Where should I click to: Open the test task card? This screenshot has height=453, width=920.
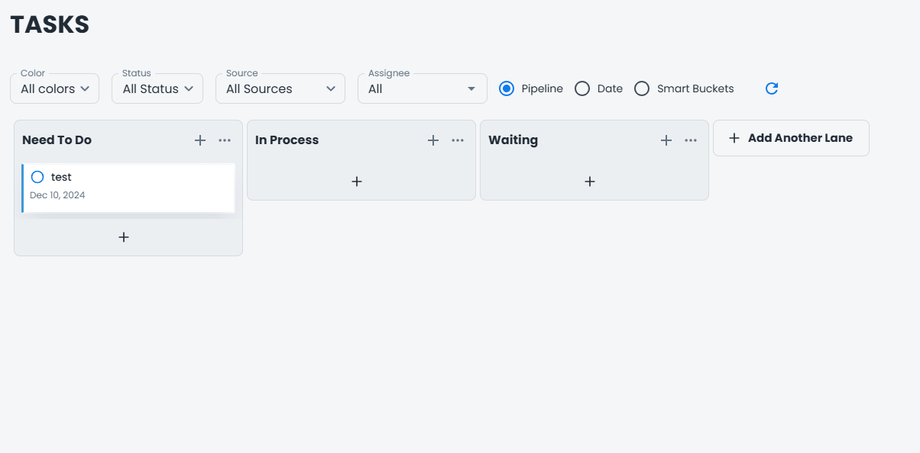pyautogui.click(x=140, y=187)
